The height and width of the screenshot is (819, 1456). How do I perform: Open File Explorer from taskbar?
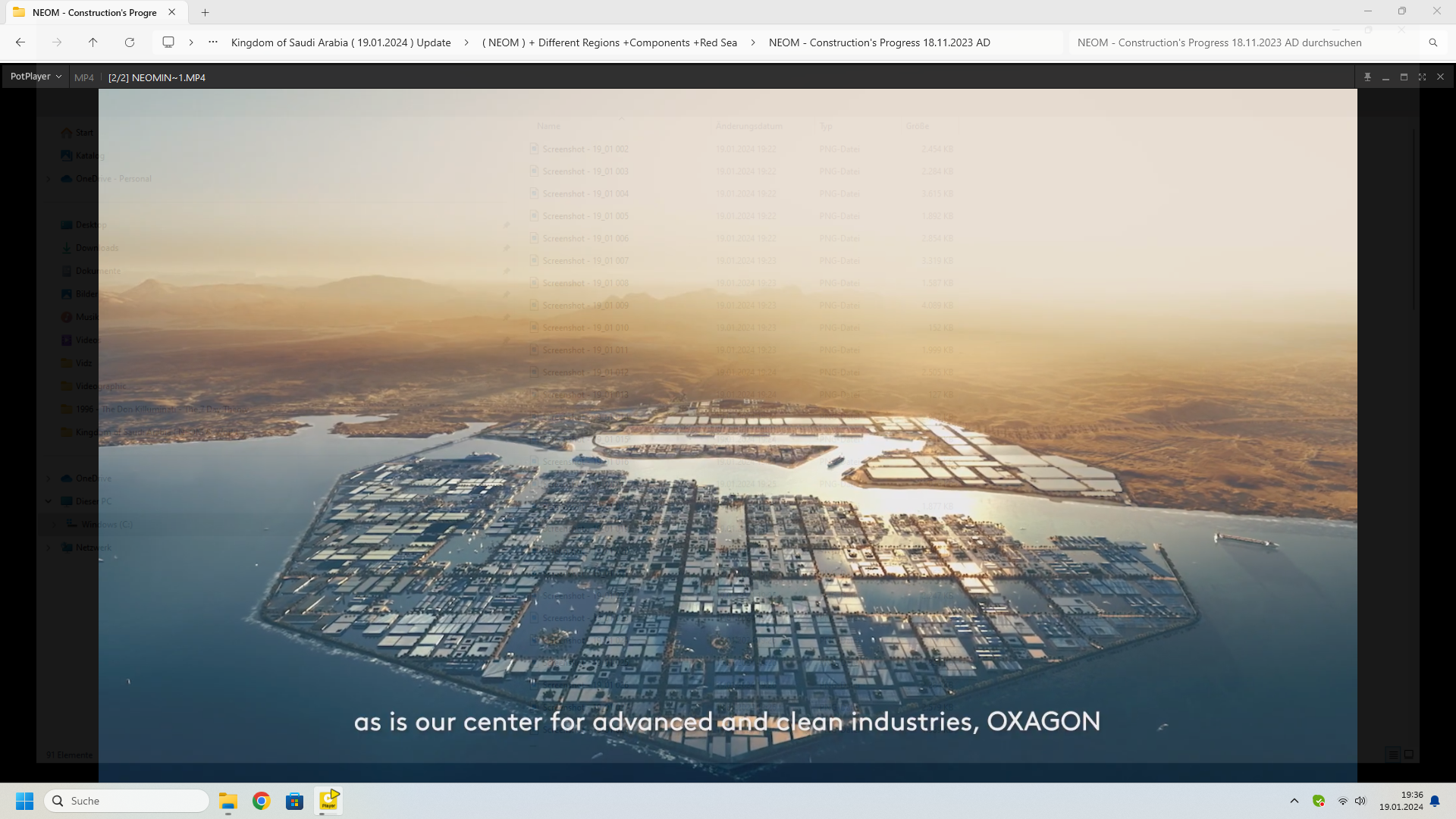[228, 801]
